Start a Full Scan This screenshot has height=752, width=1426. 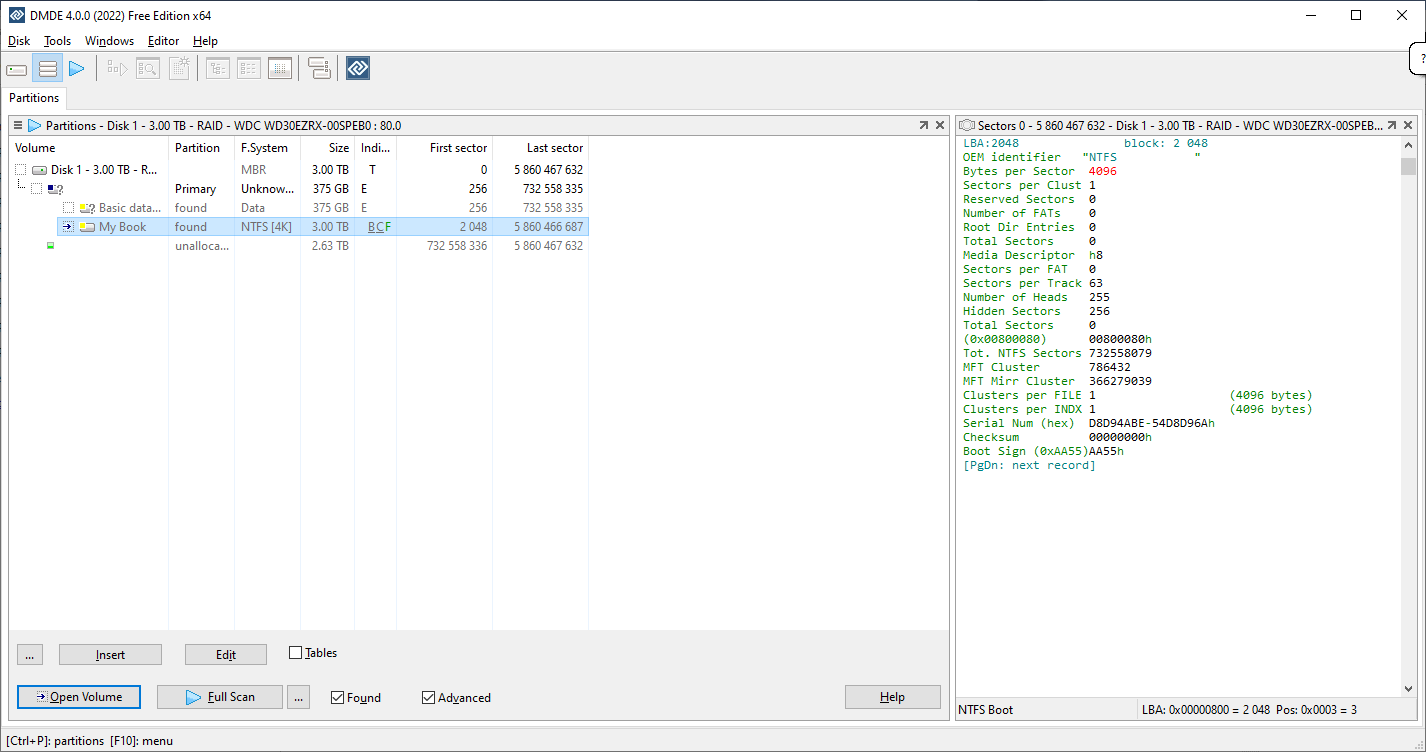tap(220, 697)
